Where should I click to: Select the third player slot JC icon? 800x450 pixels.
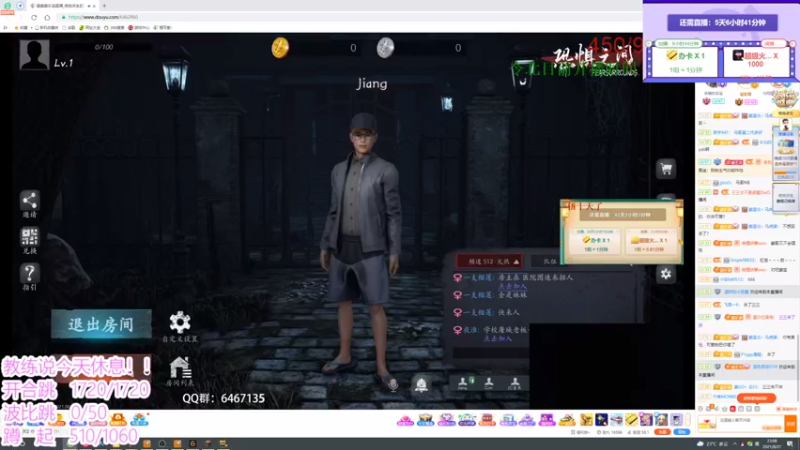pyautogui.click(x=514, y=383)
